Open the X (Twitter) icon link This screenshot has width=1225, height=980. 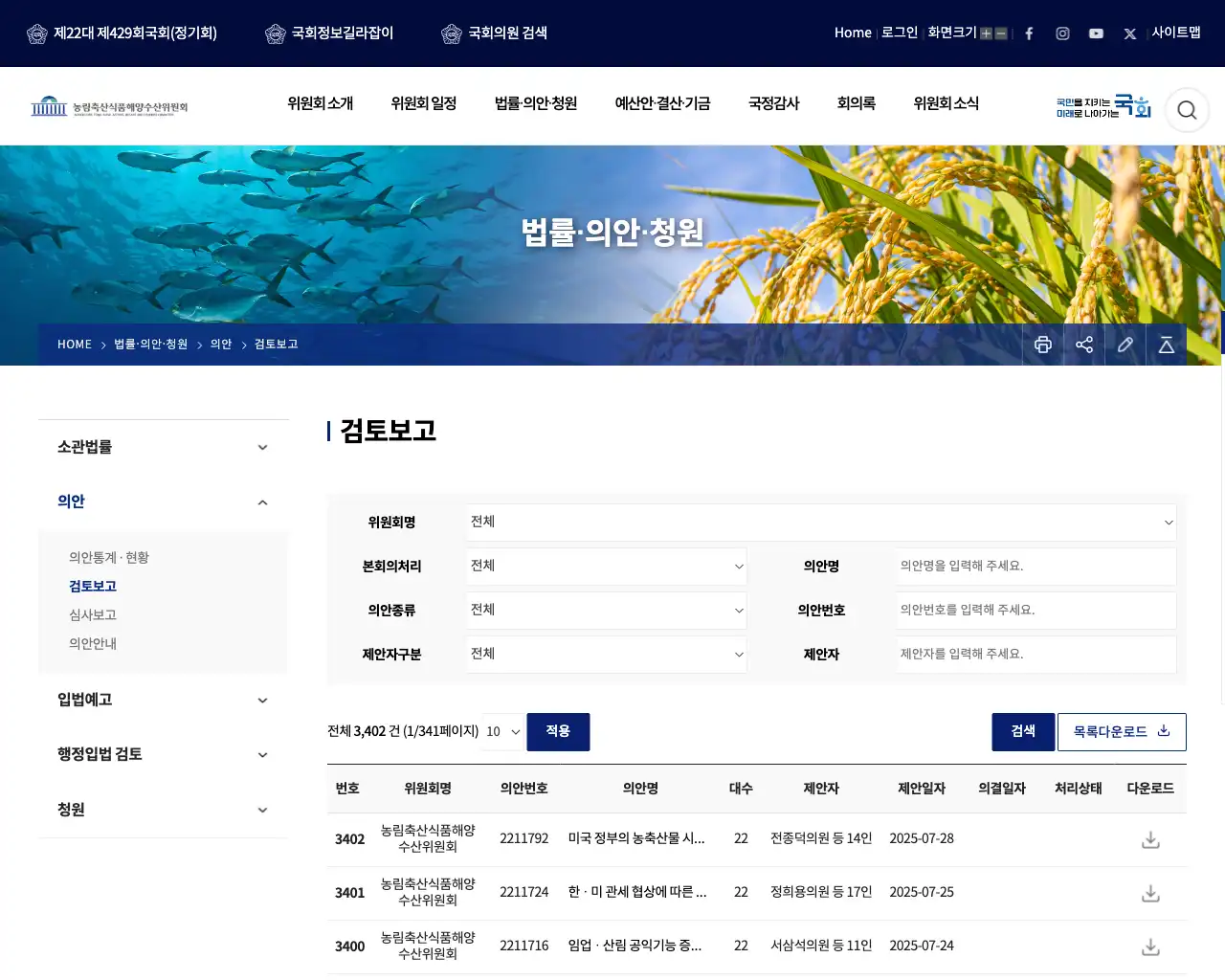(x=1129, y=33)
